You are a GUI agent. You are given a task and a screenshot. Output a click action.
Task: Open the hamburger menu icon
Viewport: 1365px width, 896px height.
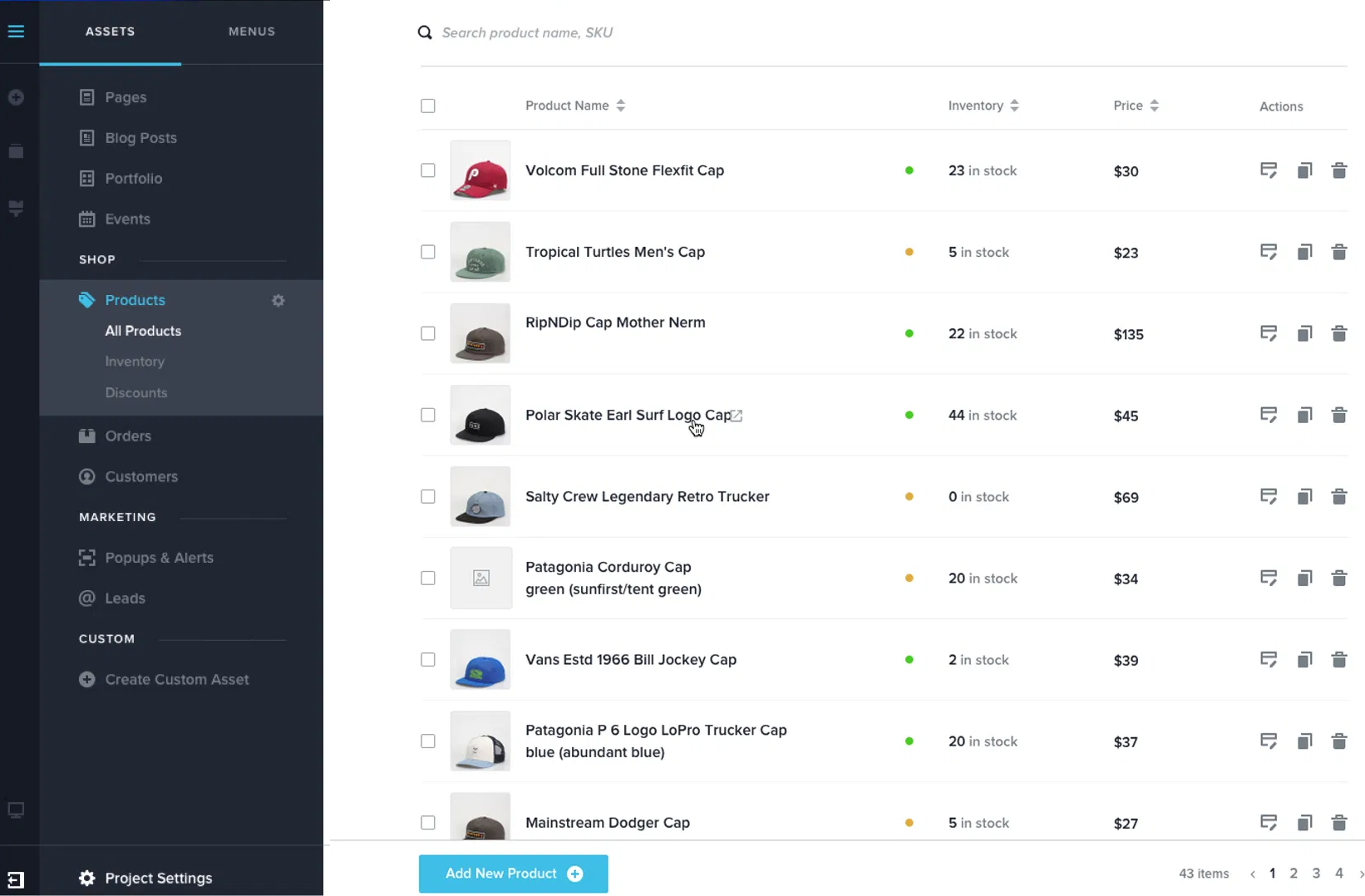pos(16,32)
